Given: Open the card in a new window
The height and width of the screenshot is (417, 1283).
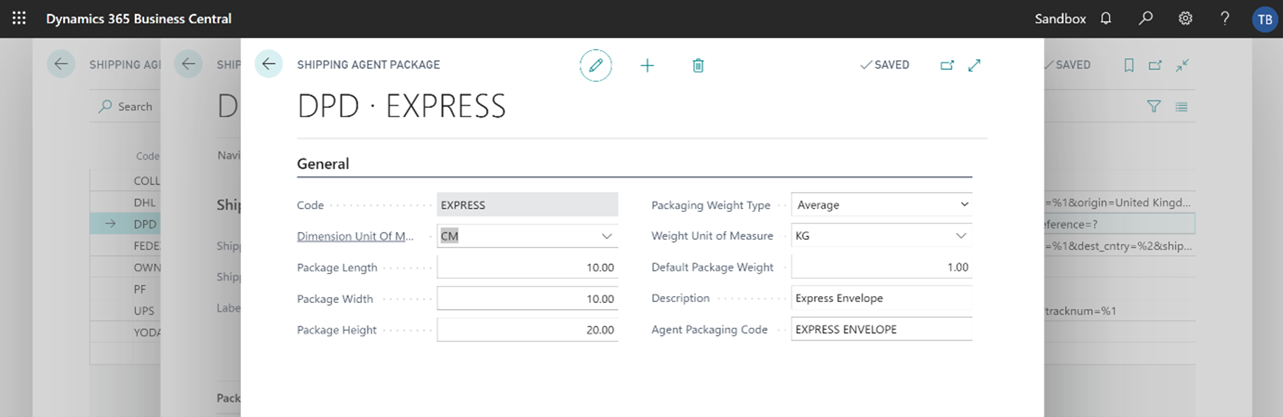Looking at the screenshot, I should tap(947, 65).
